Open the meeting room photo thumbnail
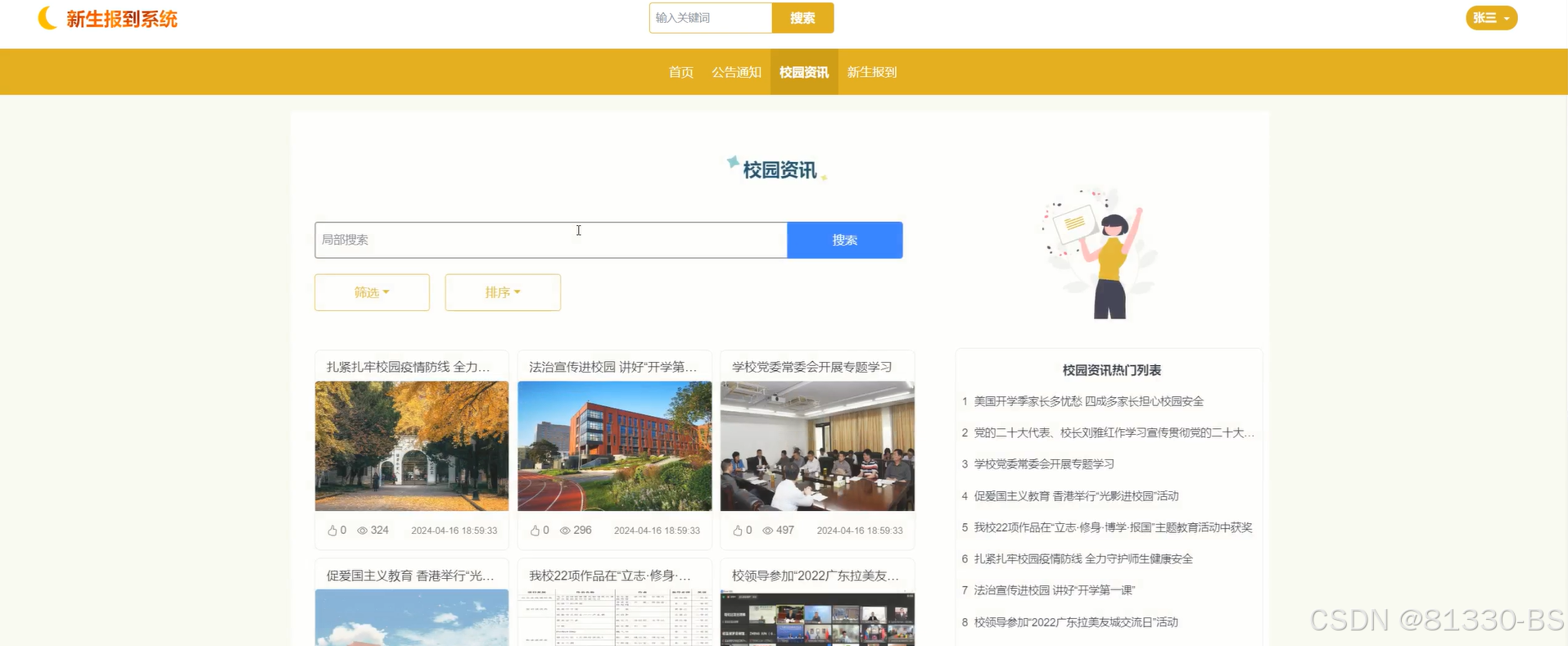 pyautogui.click(x=817, y=446)
